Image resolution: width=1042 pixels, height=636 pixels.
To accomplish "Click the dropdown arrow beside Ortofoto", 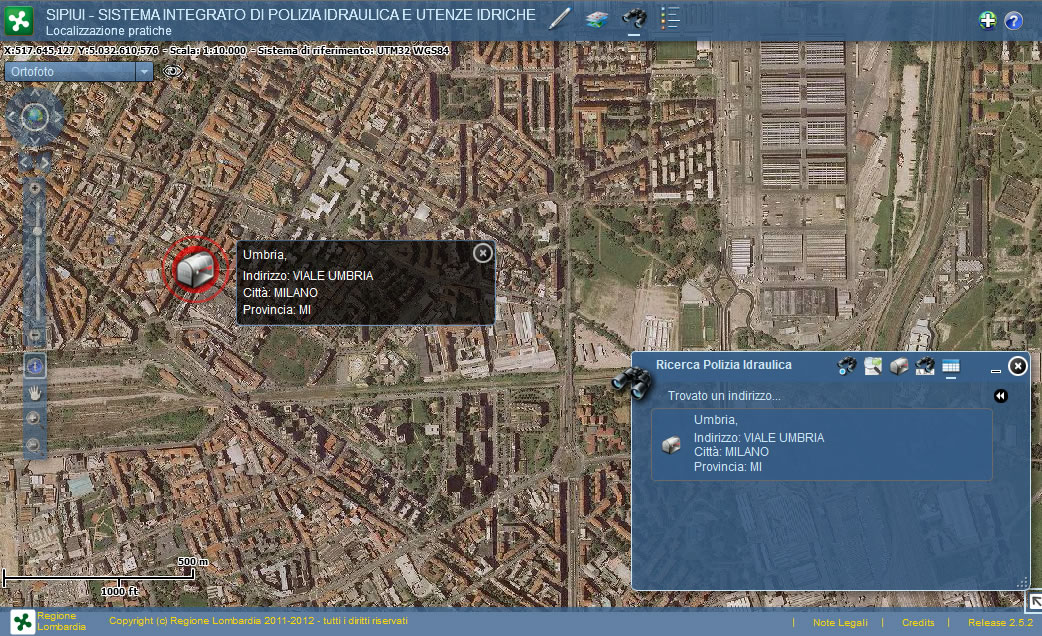I will [x=144, y=72].
